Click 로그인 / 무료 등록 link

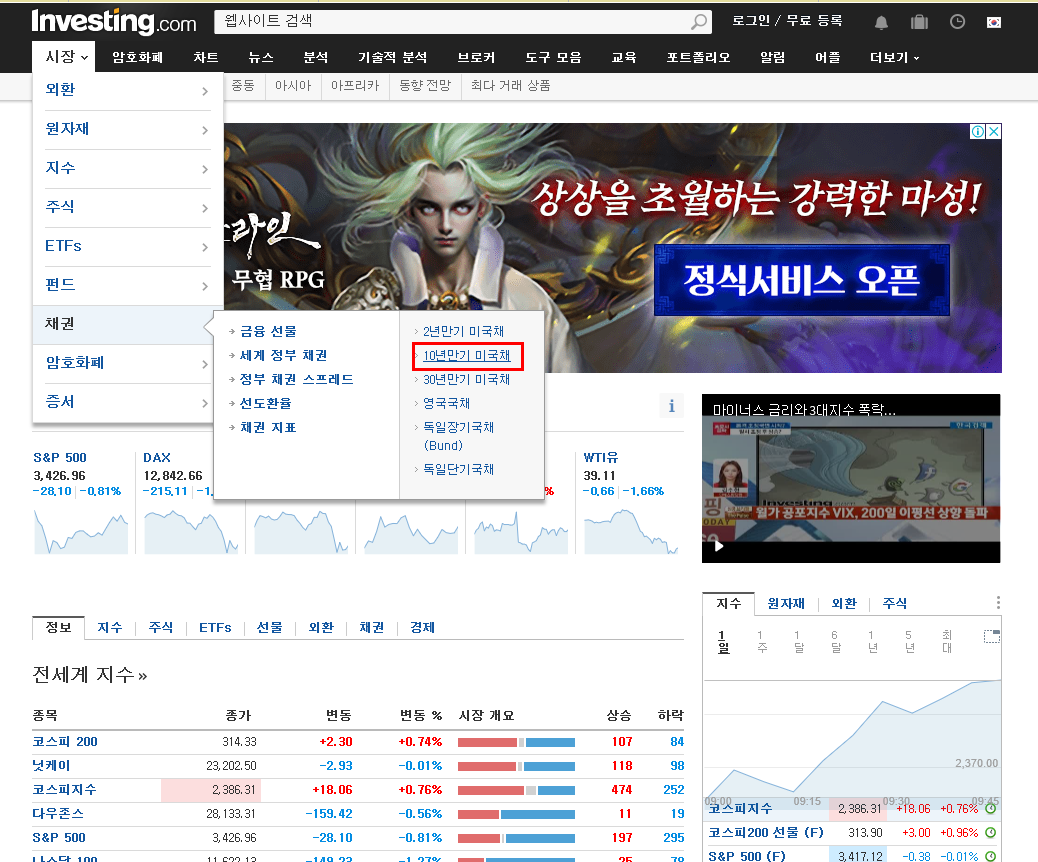point(787,21)
